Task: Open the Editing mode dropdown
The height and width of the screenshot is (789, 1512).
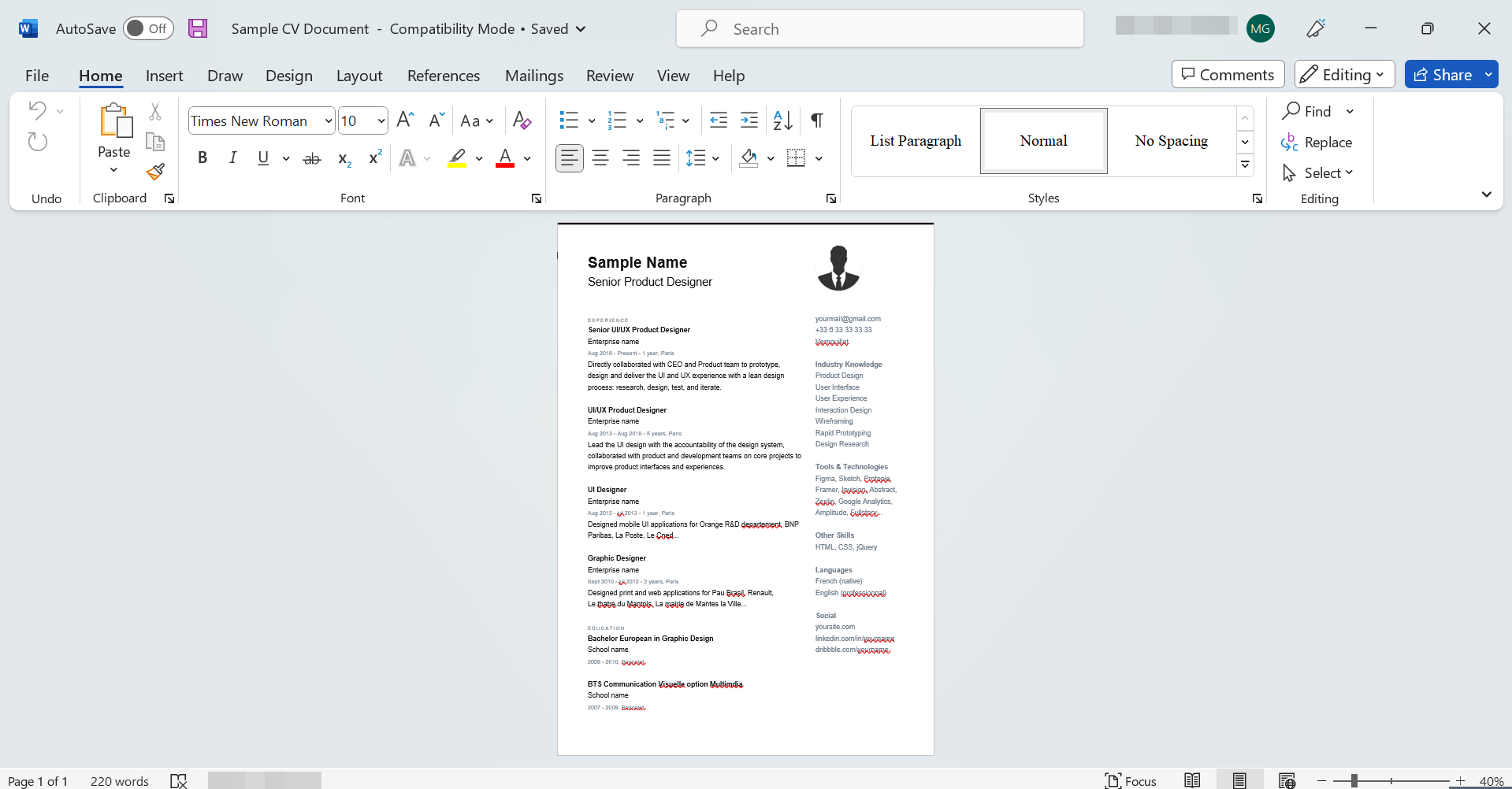Action: coord(1344,75)
